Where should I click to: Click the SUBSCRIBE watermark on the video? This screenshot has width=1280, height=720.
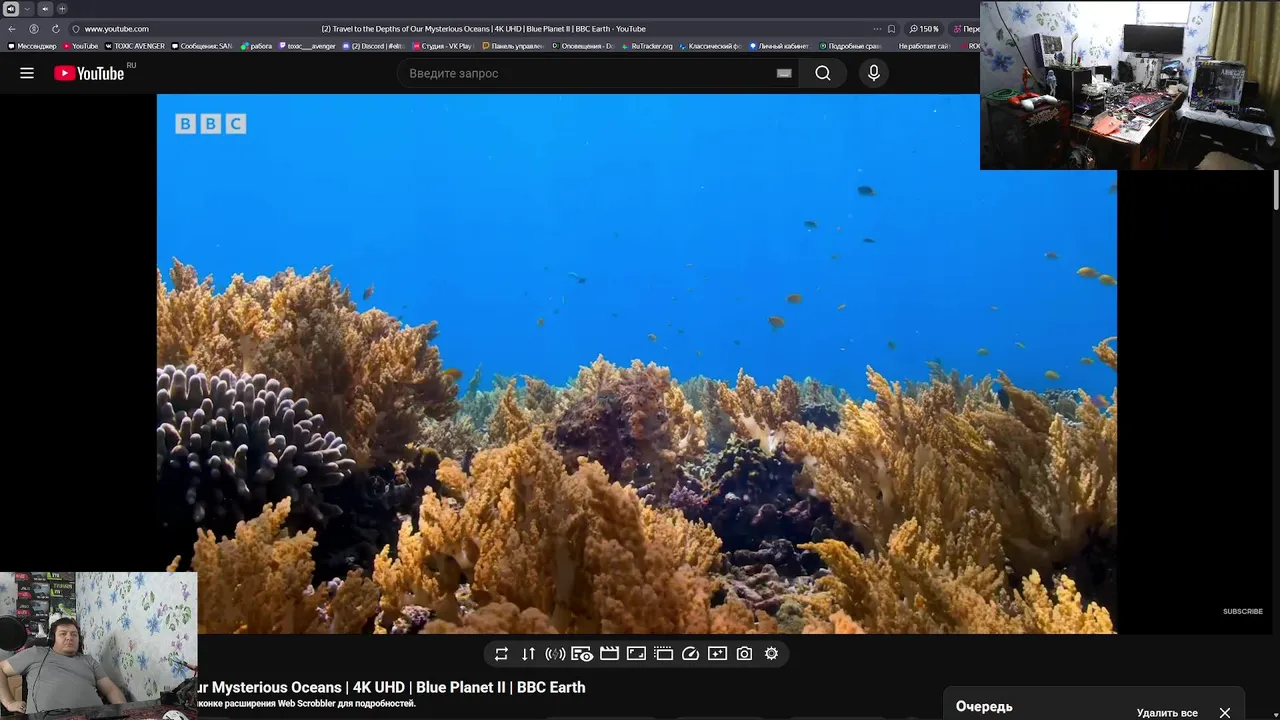pyautogui.click(x=1243, y=611)
